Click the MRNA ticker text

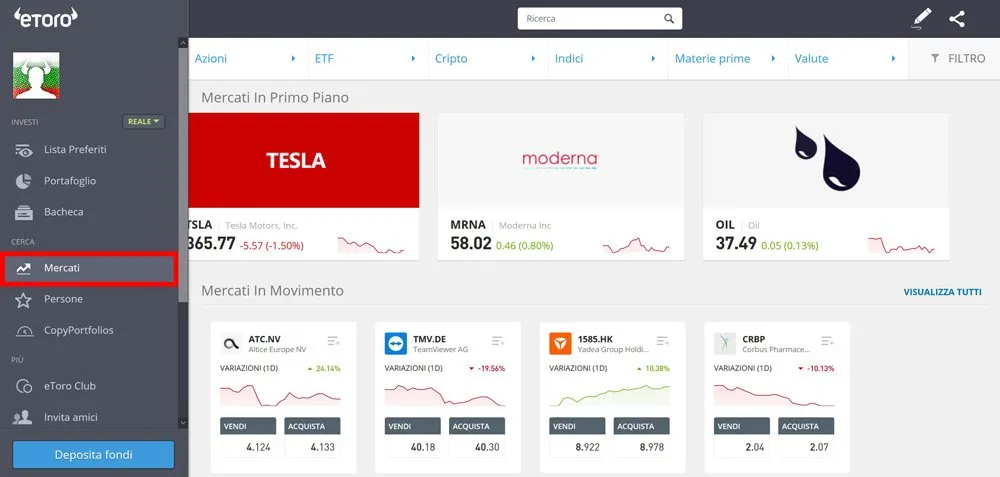[x=468, y=225]
